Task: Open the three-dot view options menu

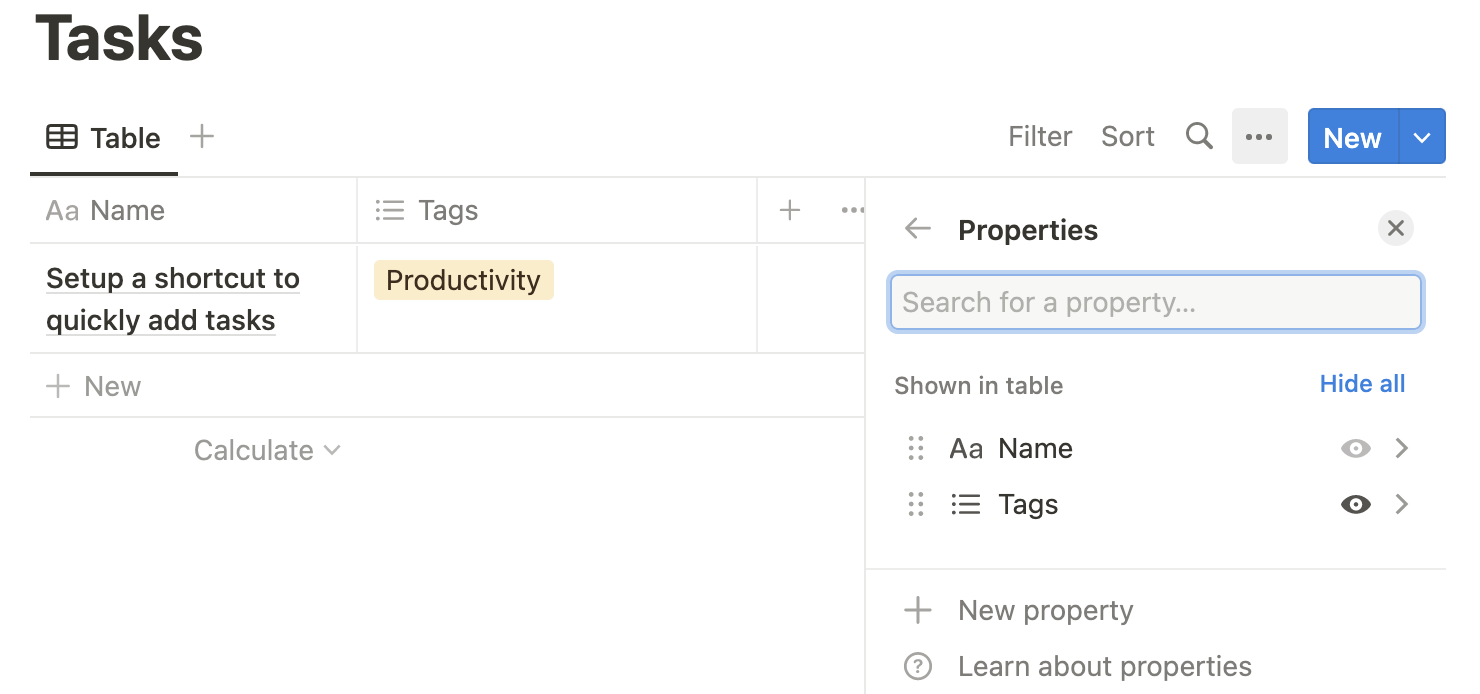Action: 1259,137
